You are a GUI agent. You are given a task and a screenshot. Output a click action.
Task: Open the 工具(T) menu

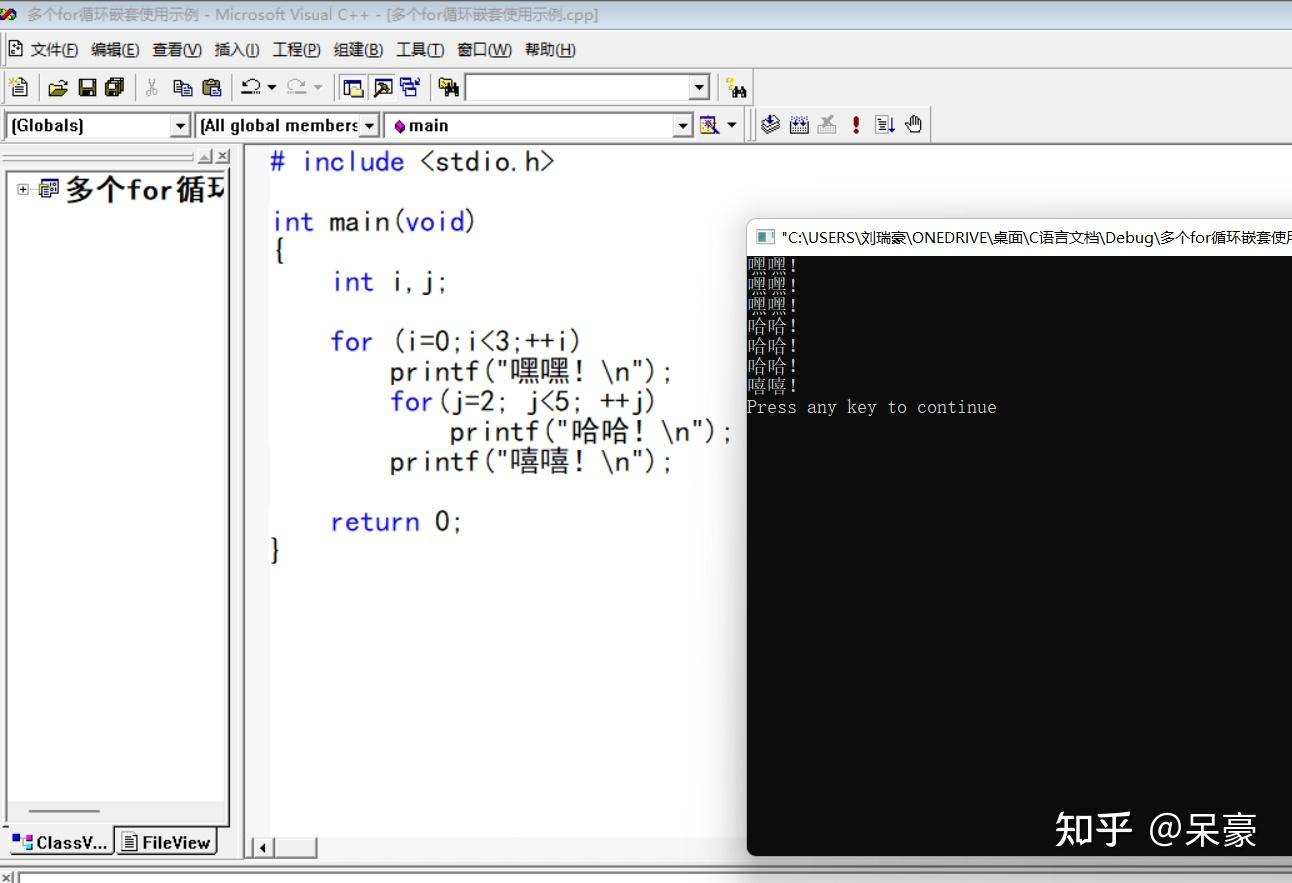click(x=420, y=50)
